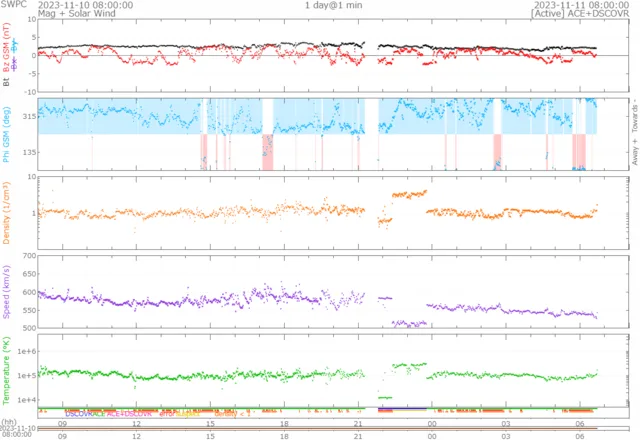
Task: Click the 'Away - Towards' label on right
Action: pyautogui.click(x=632, y=132)
